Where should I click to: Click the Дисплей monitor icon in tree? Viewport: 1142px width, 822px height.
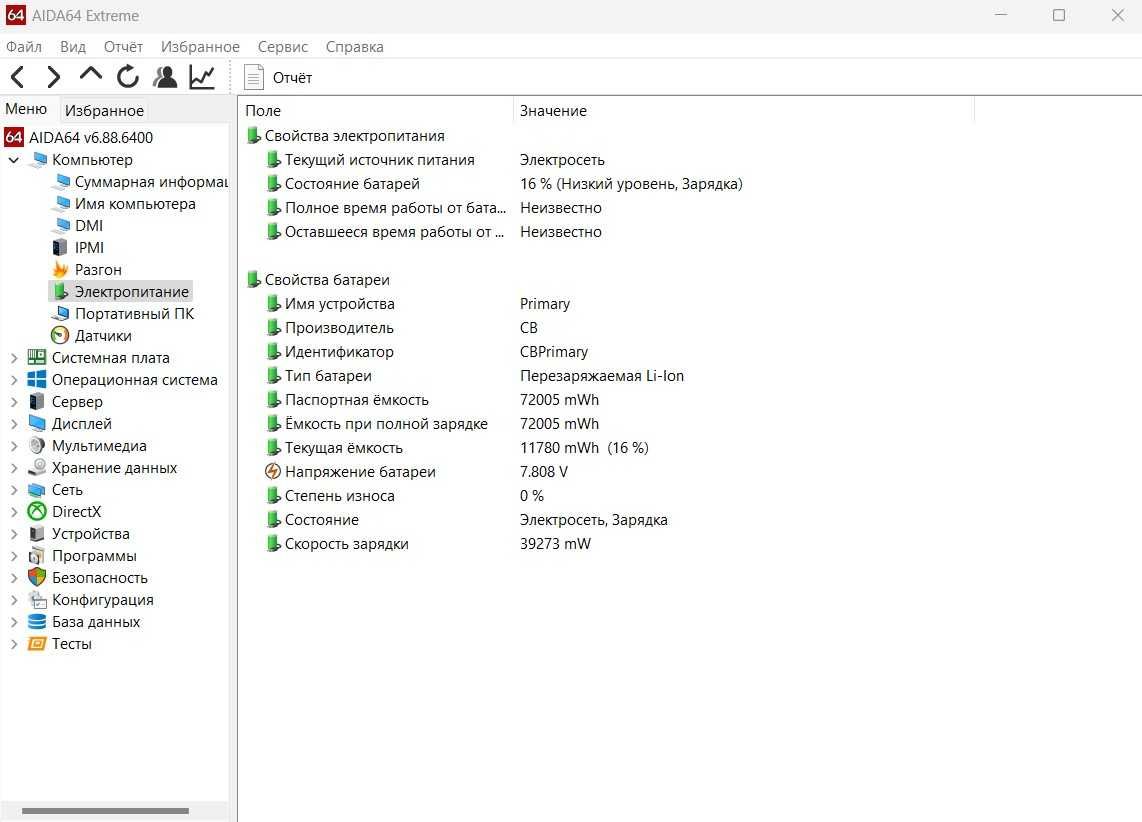click(x=37, y=423)
